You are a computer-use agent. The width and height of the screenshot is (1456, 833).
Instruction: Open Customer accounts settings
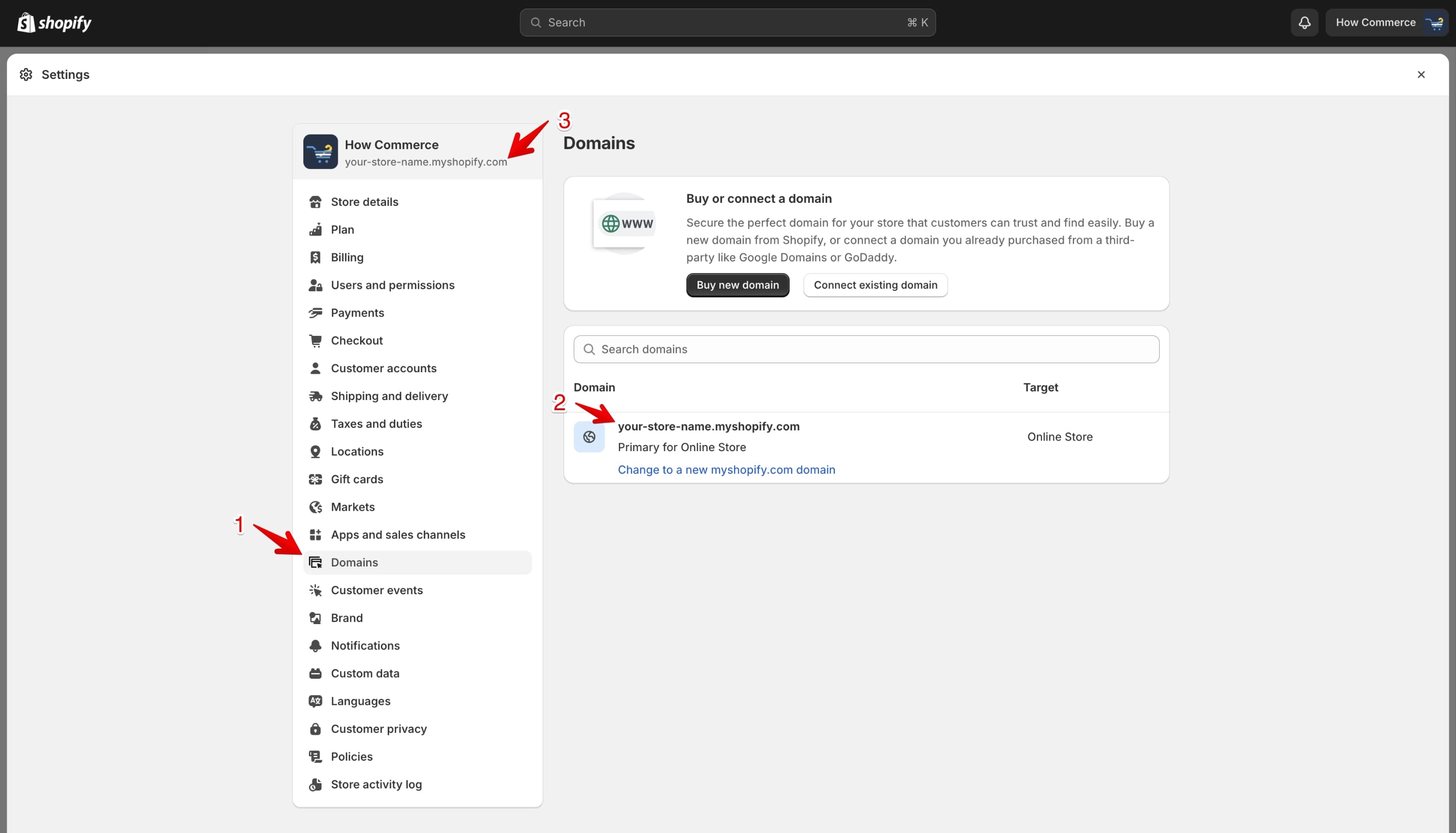coord(418,368)
